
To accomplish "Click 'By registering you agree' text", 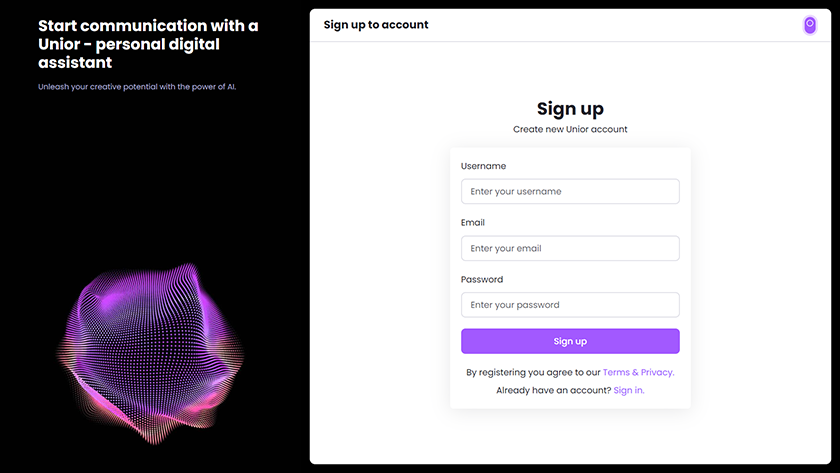I will (533, 372).
